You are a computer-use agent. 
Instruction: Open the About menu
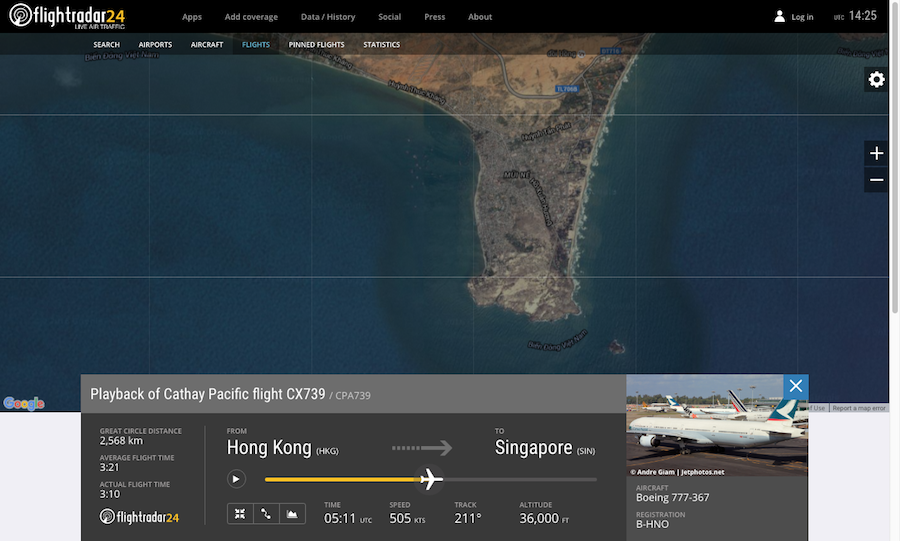pyautogui.click(x=480, y=17)
